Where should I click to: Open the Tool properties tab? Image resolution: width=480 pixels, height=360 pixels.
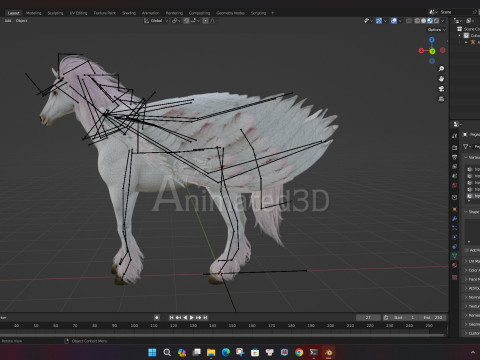(x=455, y=136)
